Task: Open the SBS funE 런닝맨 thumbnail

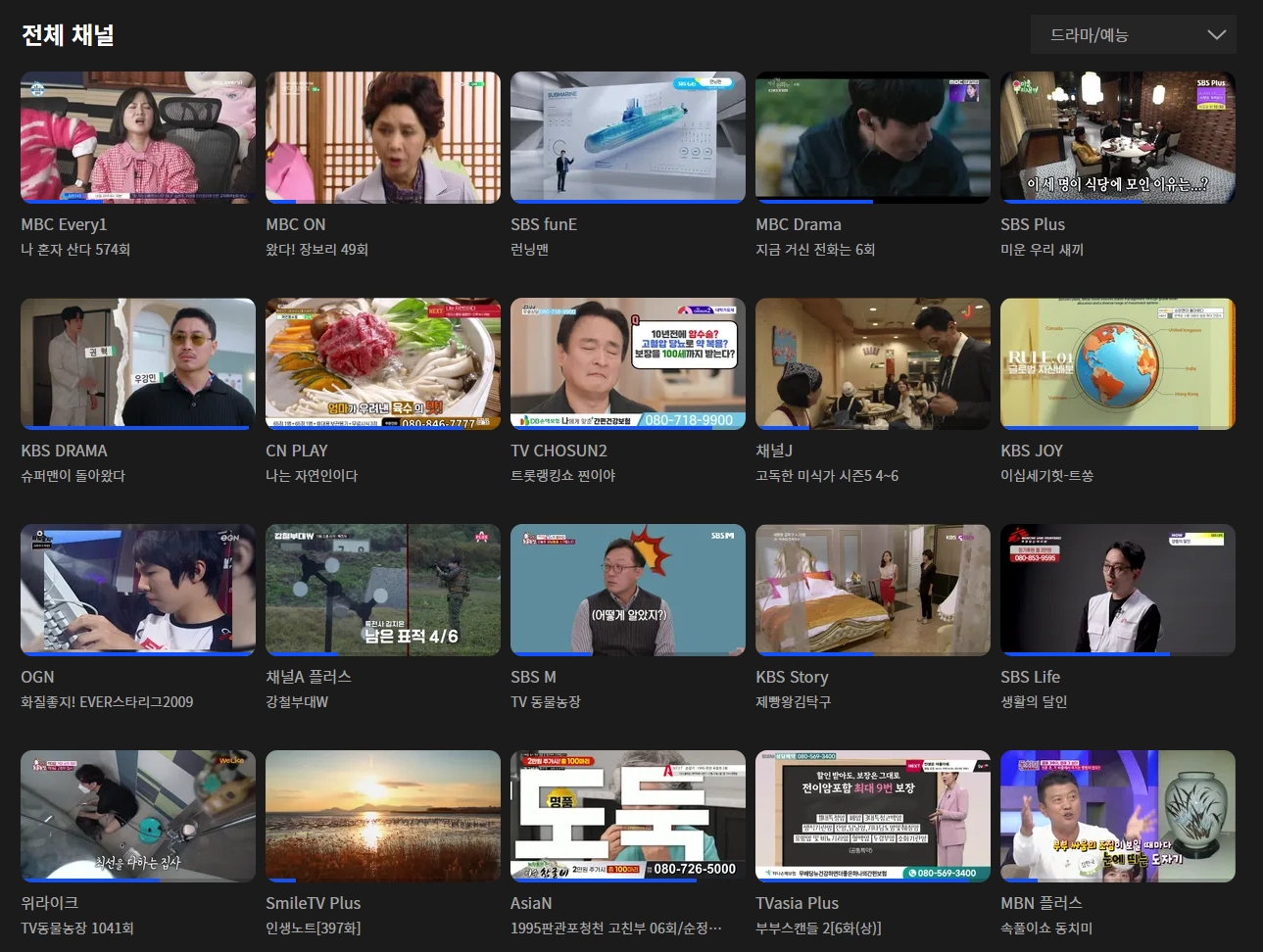Action: [627, 137]
